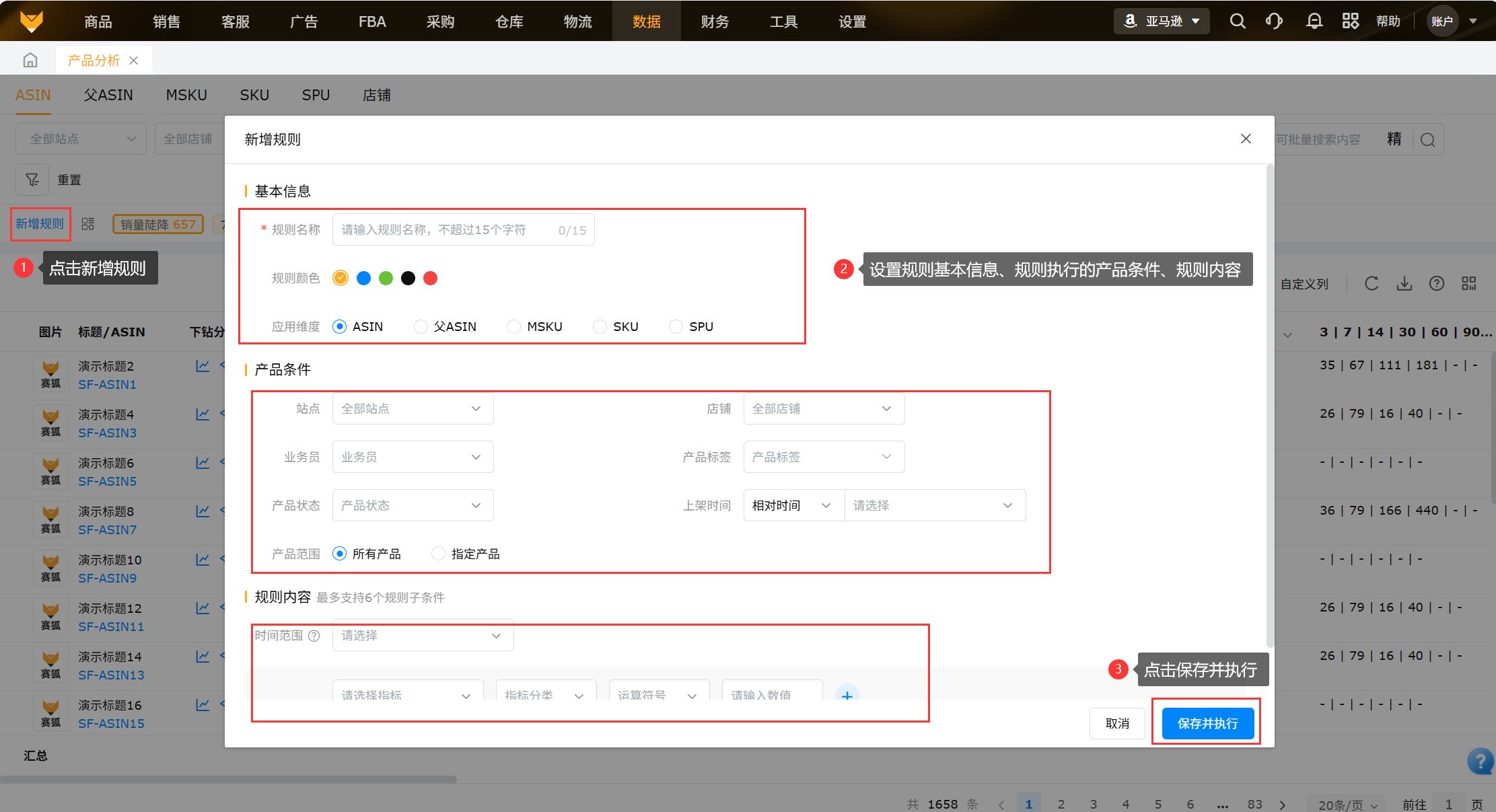
Task: Select the 父ASIN dimension radio button
Action: (421, 327)
